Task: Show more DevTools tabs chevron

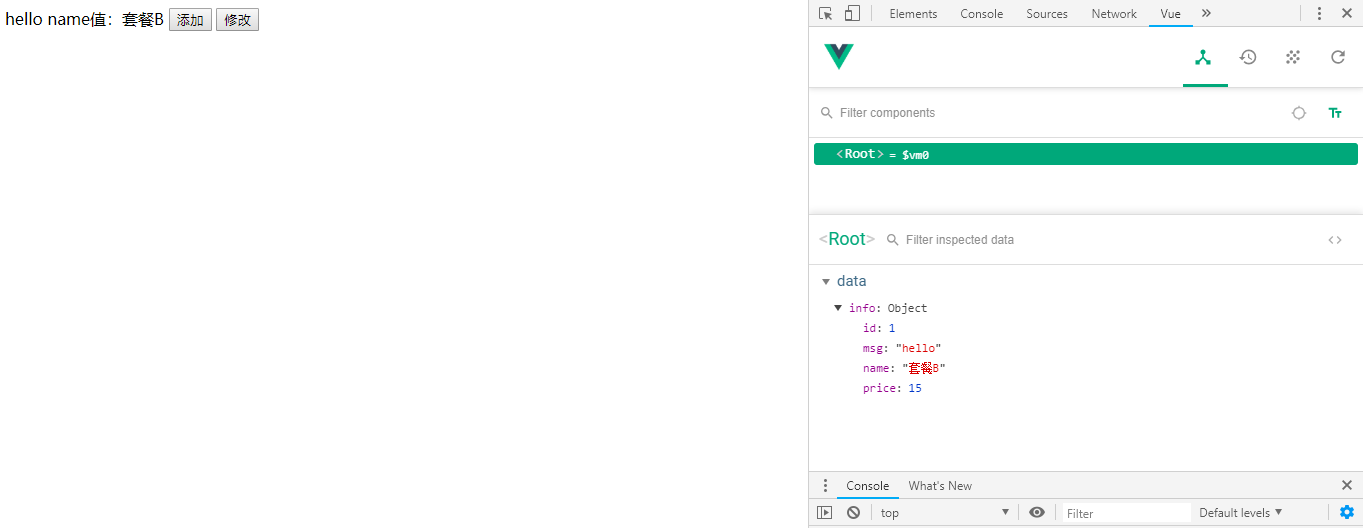Action: [1206, 13]
